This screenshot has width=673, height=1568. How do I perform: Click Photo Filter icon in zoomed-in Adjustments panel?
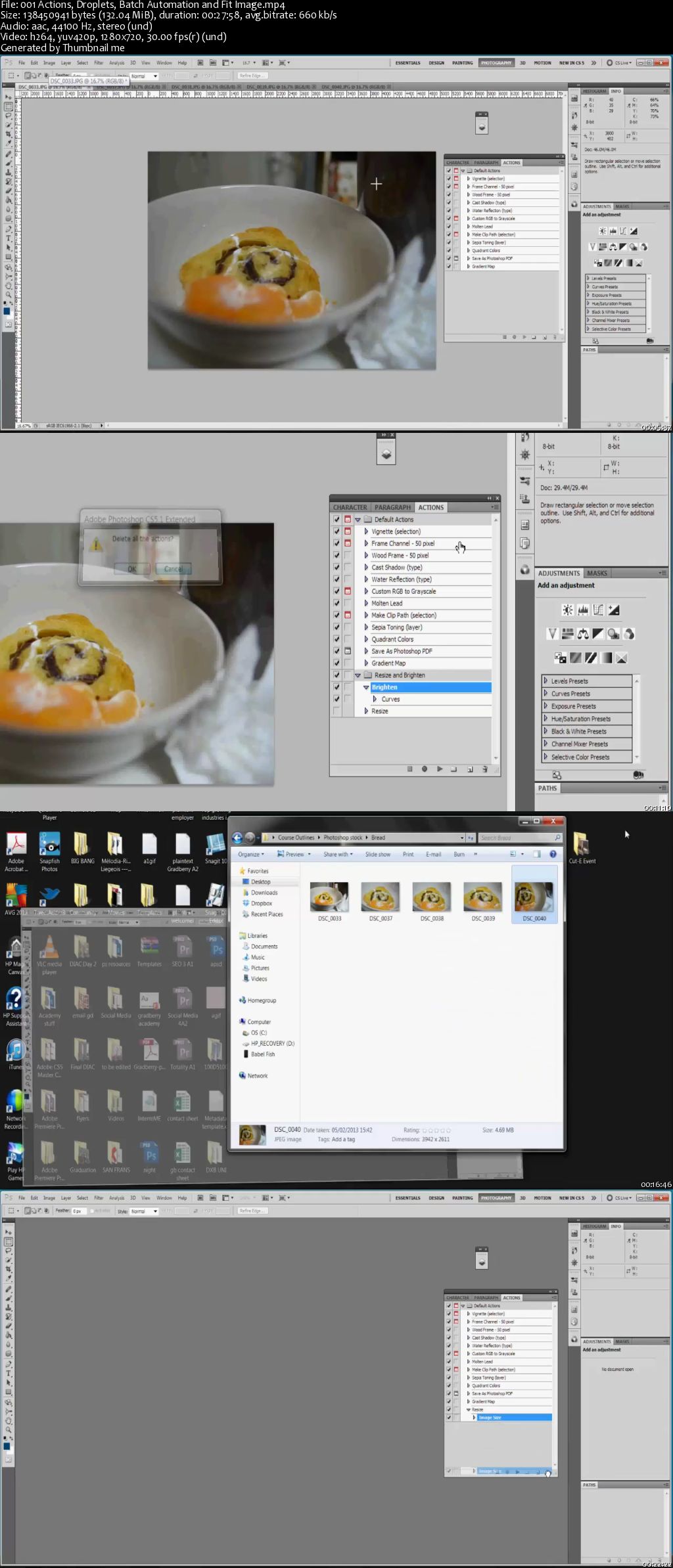pos(613,634)
